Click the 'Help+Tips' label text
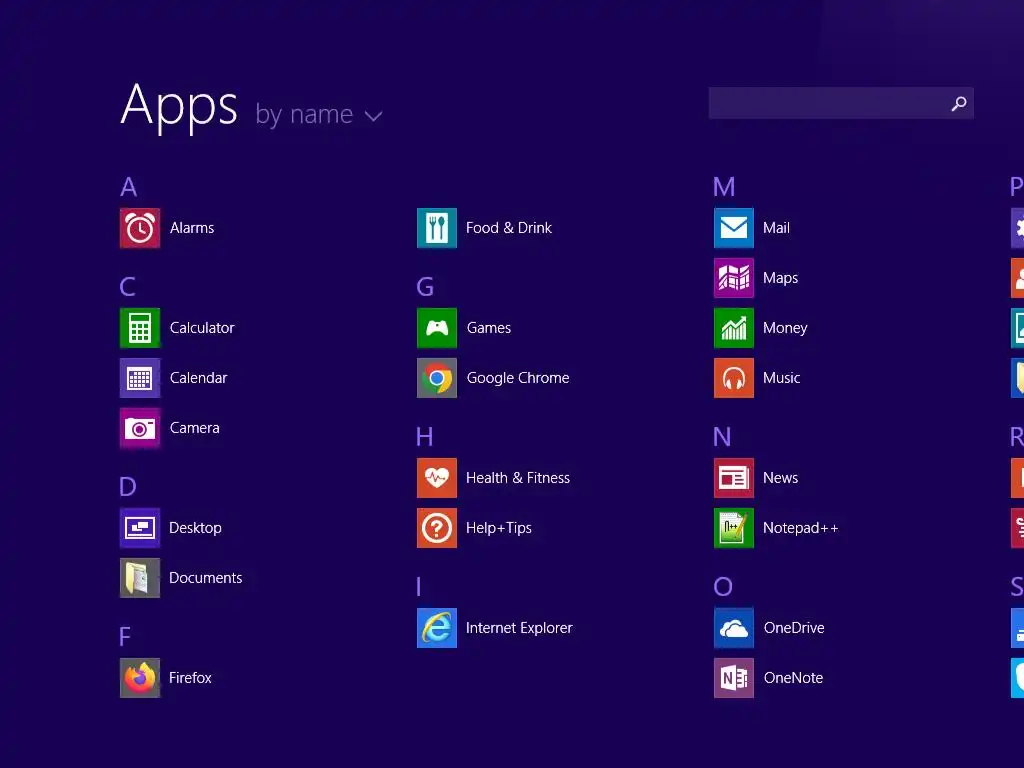Viewport: 1024px width, 768px height. pyautogui.click(x=499, y=528)
